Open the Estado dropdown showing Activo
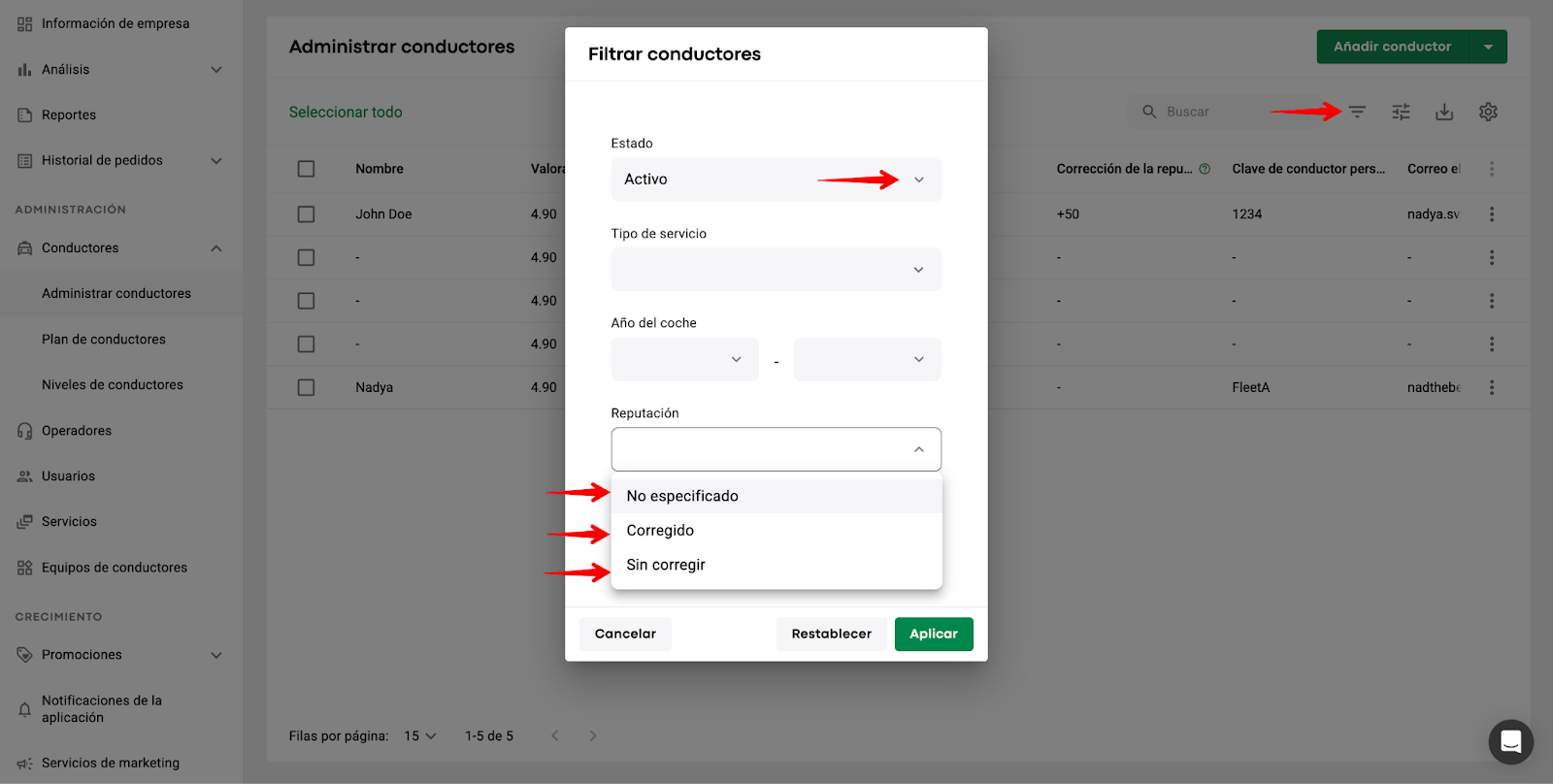Viewport: 1553px width, 784px height. tap(776, 180)
